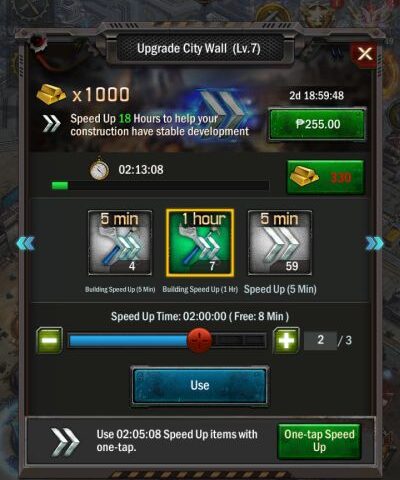Decrease item quantity with minus button
Viewport: 400px width, 480px height.
[49, 340]
